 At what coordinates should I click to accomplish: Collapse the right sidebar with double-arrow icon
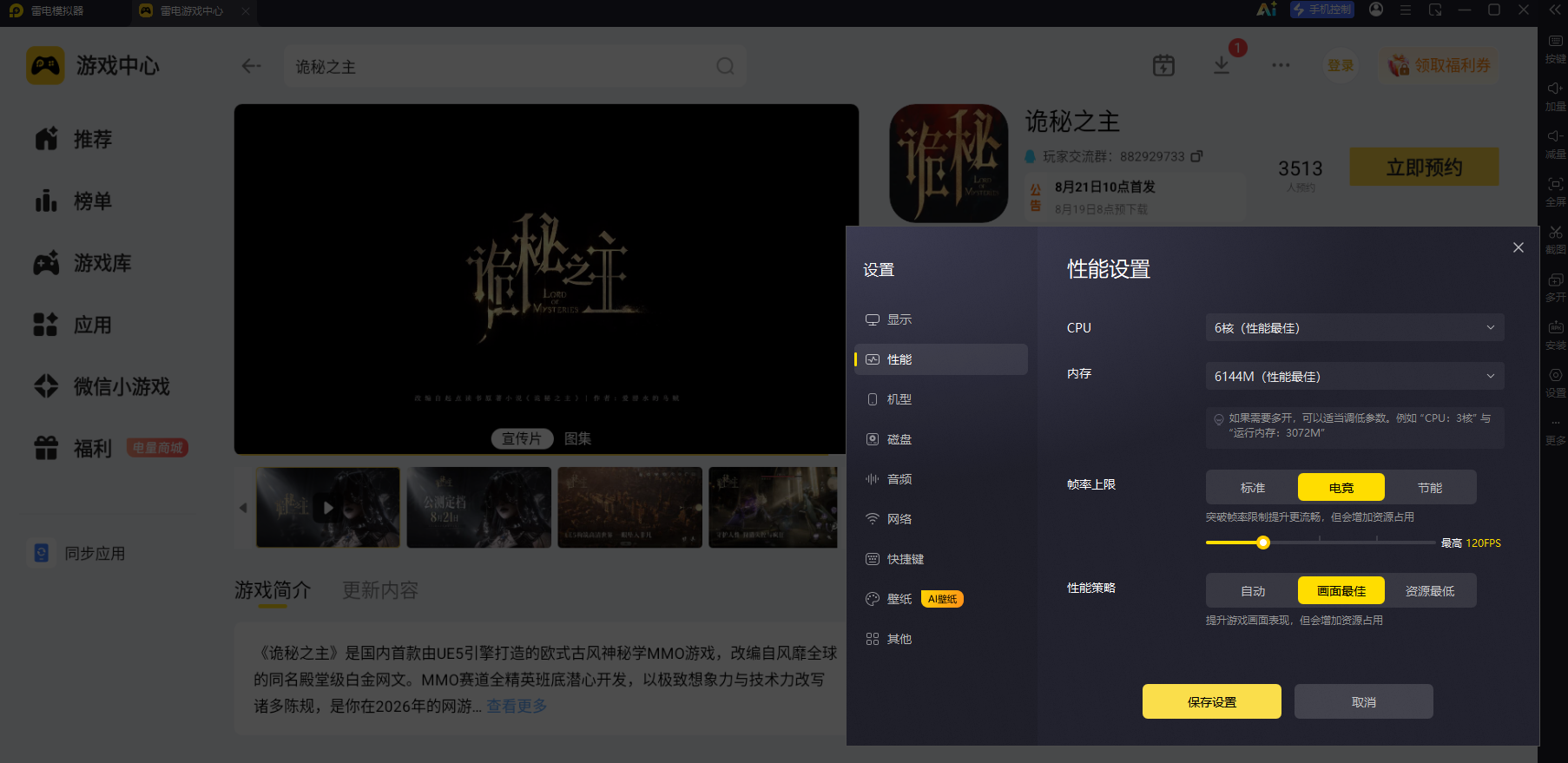click(x=1555, y=10)
